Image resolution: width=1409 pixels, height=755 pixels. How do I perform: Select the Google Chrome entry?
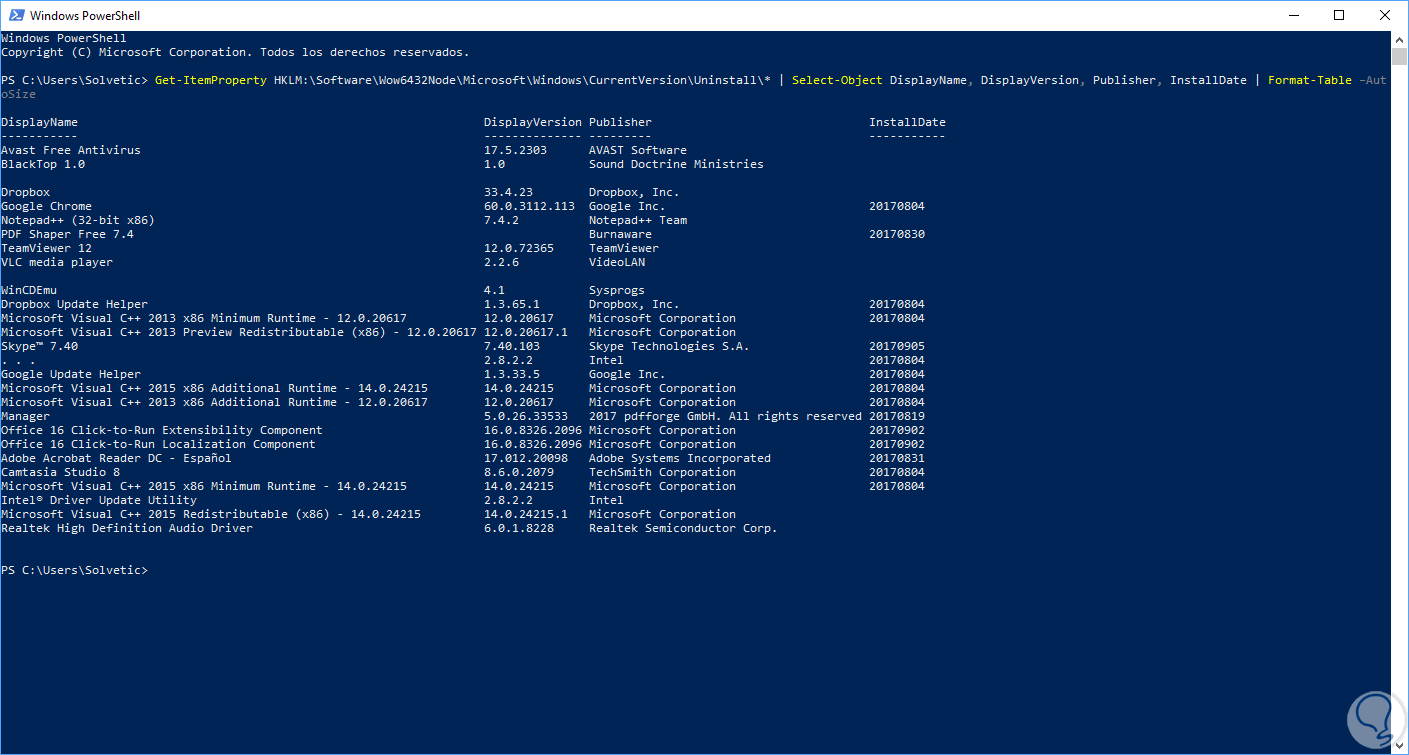46,206
